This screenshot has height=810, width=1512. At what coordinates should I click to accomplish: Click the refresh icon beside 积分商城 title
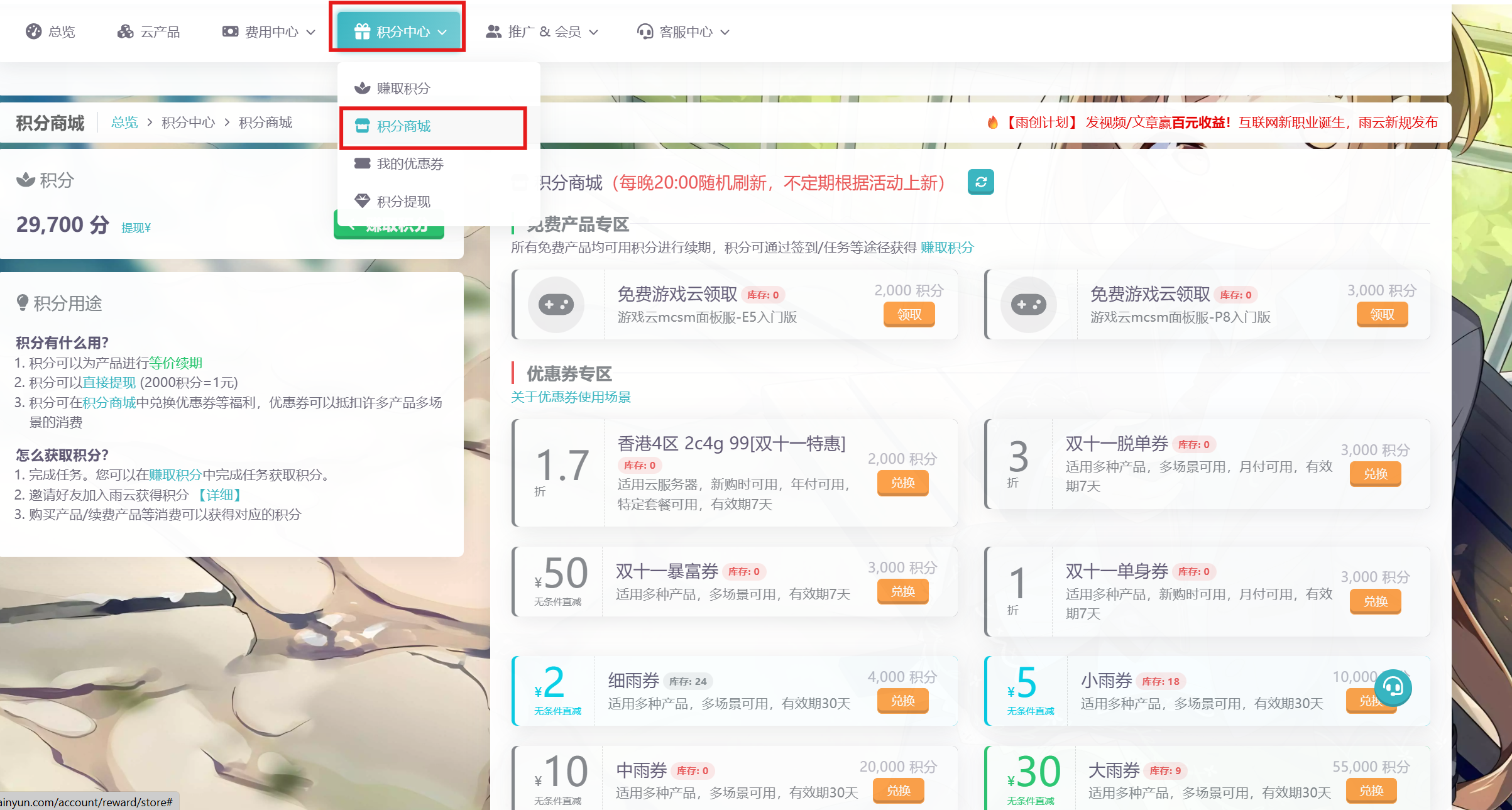pos(980,182)
